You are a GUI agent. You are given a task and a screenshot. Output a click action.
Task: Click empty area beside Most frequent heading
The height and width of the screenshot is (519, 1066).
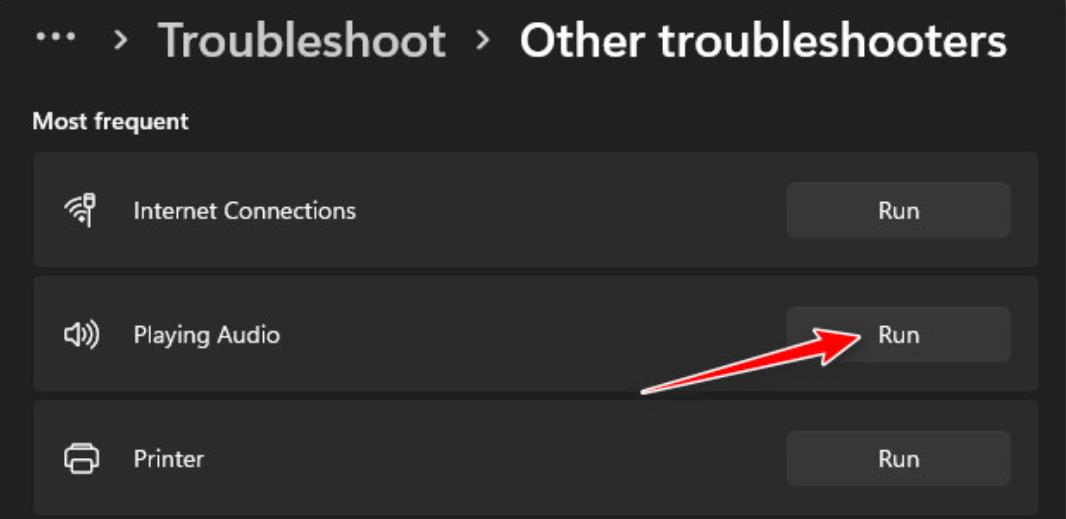612,122
